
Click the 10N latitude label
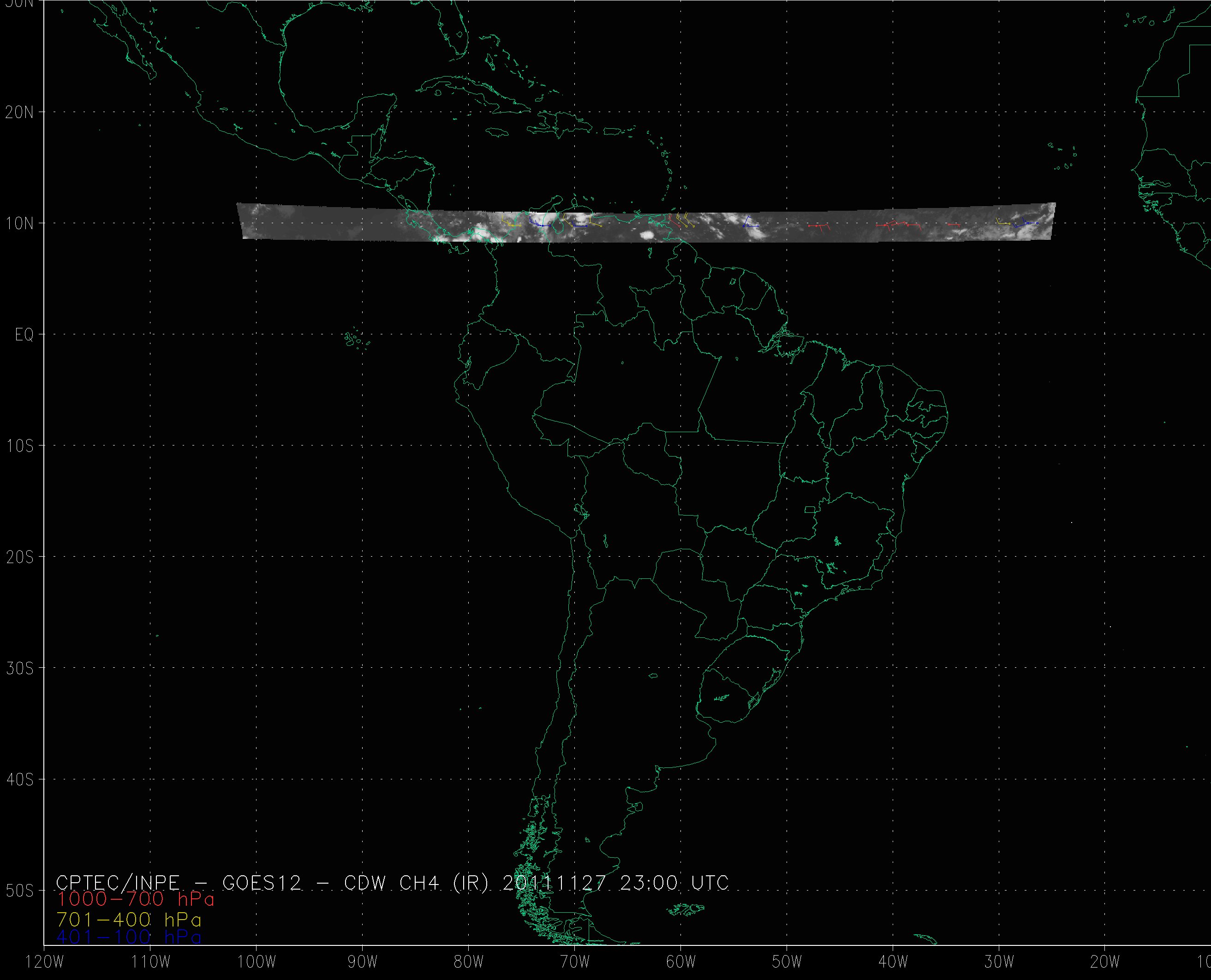click(x=20, y=224)
